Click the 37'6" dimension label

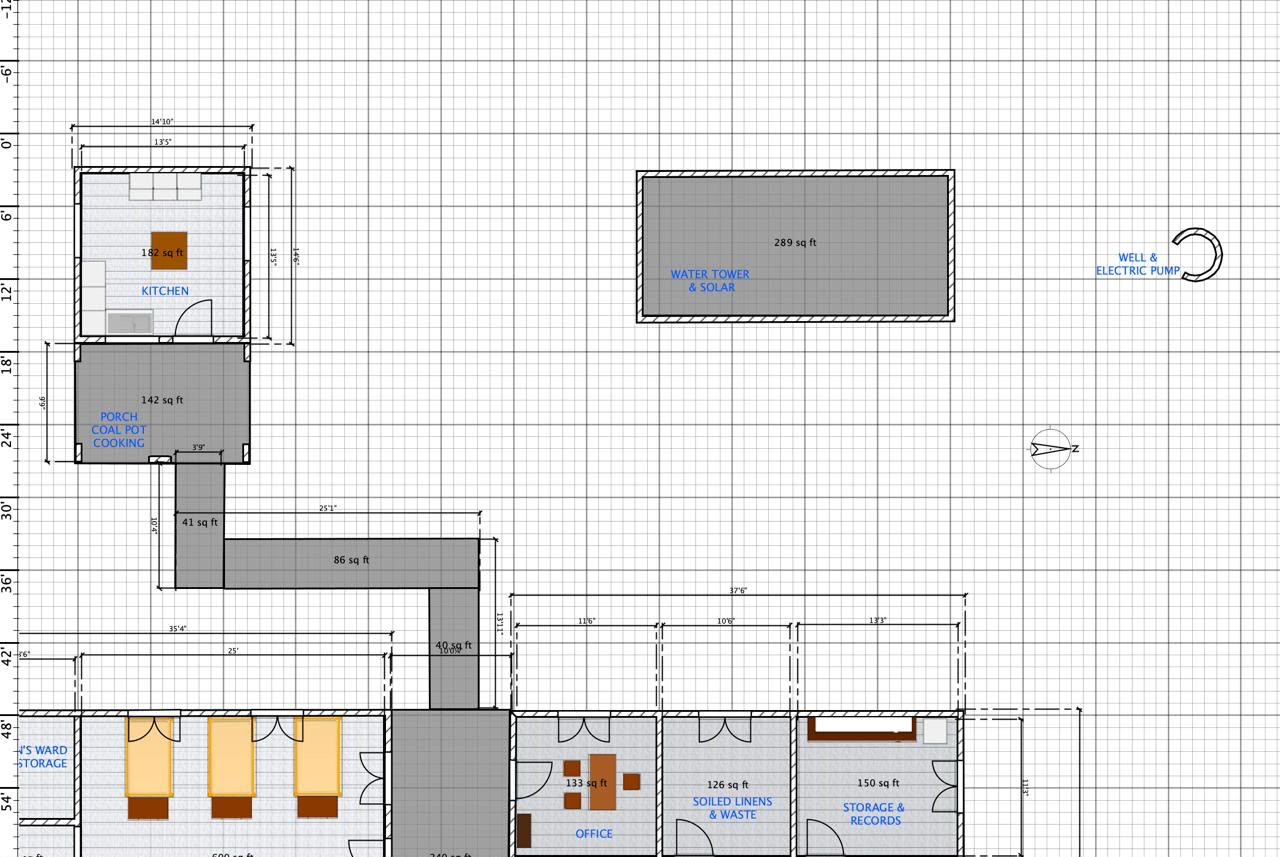738,591
